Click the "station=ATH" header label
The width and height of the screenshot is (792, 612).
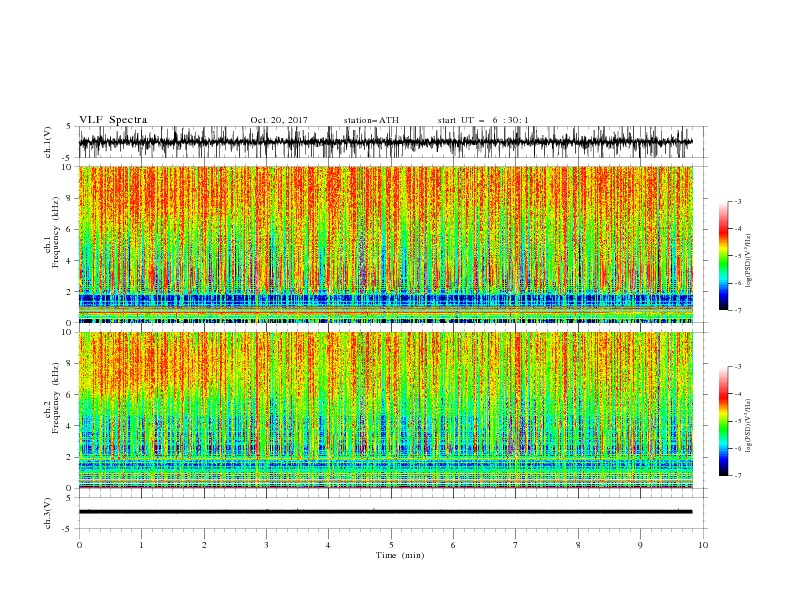point(371,120)
